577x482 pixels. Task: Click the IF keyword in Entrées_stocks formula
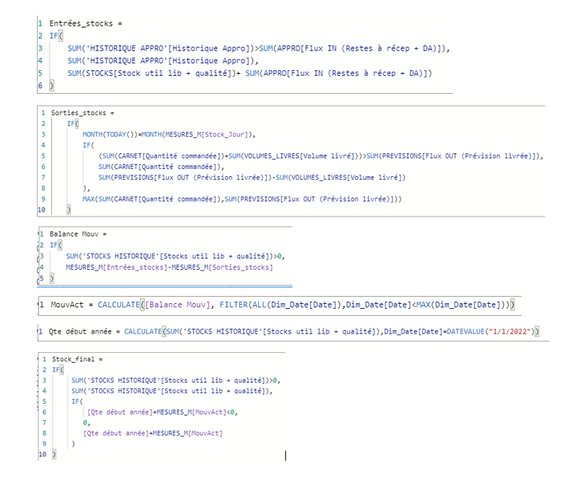(54, 36)
